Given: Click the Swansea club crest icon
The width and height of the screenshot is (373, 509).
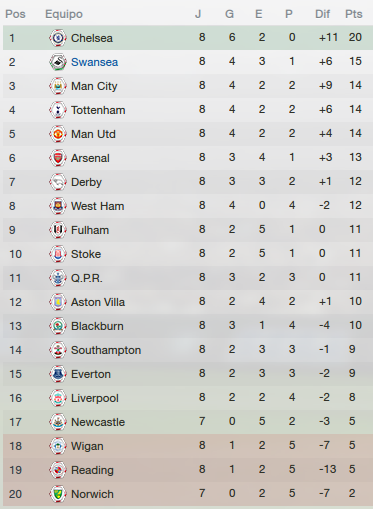Looking at the screenshot, I should point(58,62).
